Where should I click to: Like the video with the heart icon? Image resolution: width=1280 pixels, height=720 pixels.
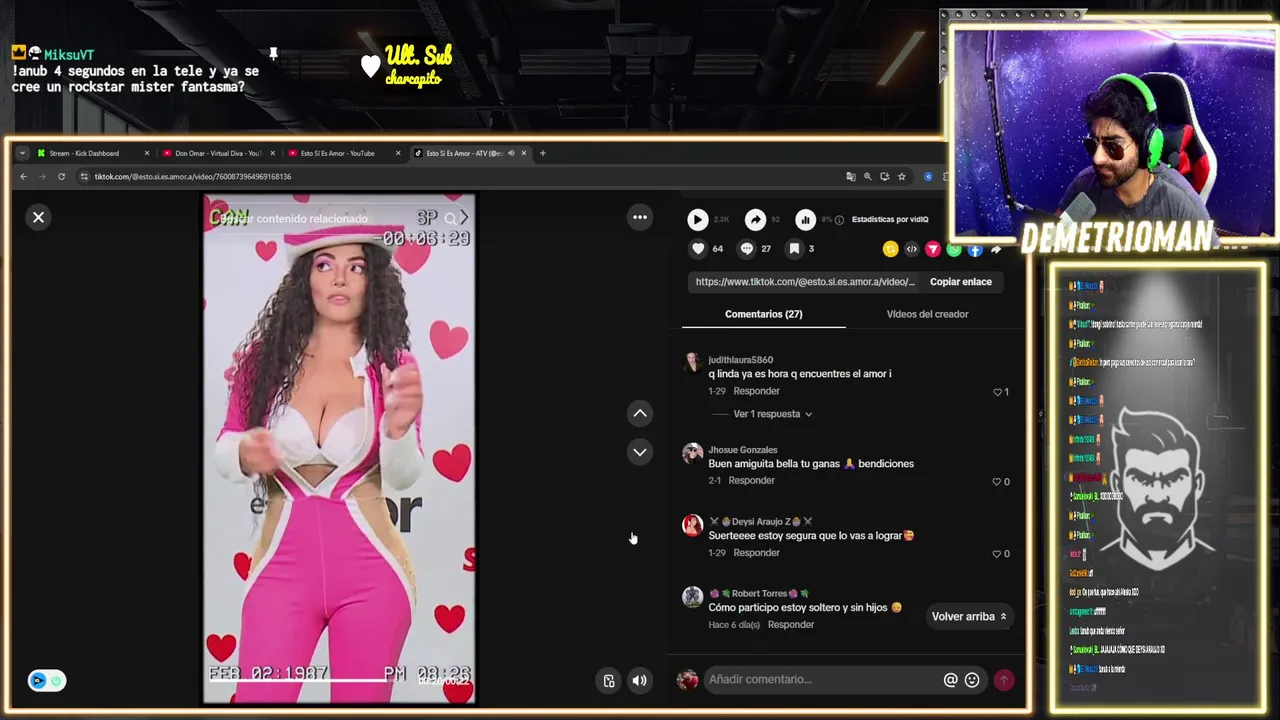pos(698,248)
